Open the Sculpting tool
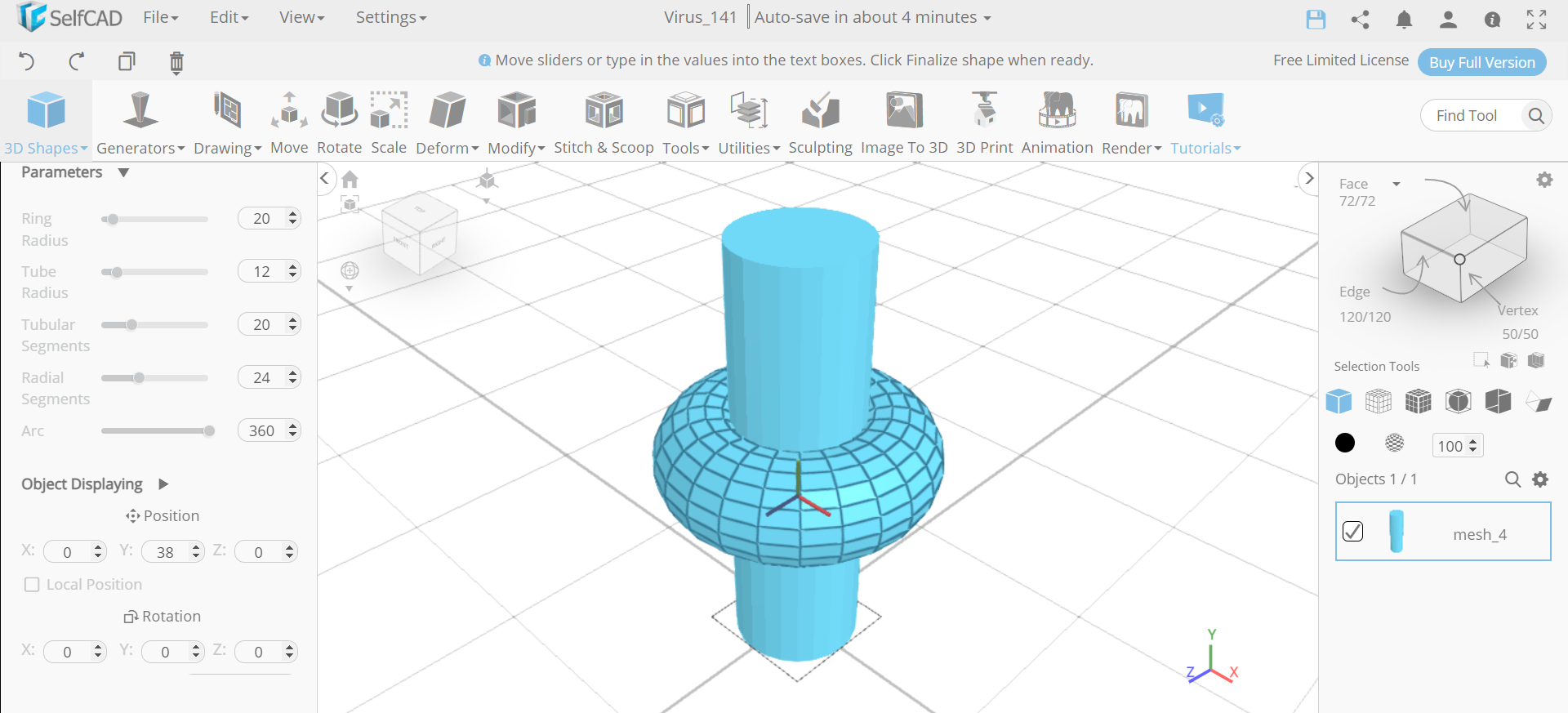Screen dimensions: 1568x713 820,123
